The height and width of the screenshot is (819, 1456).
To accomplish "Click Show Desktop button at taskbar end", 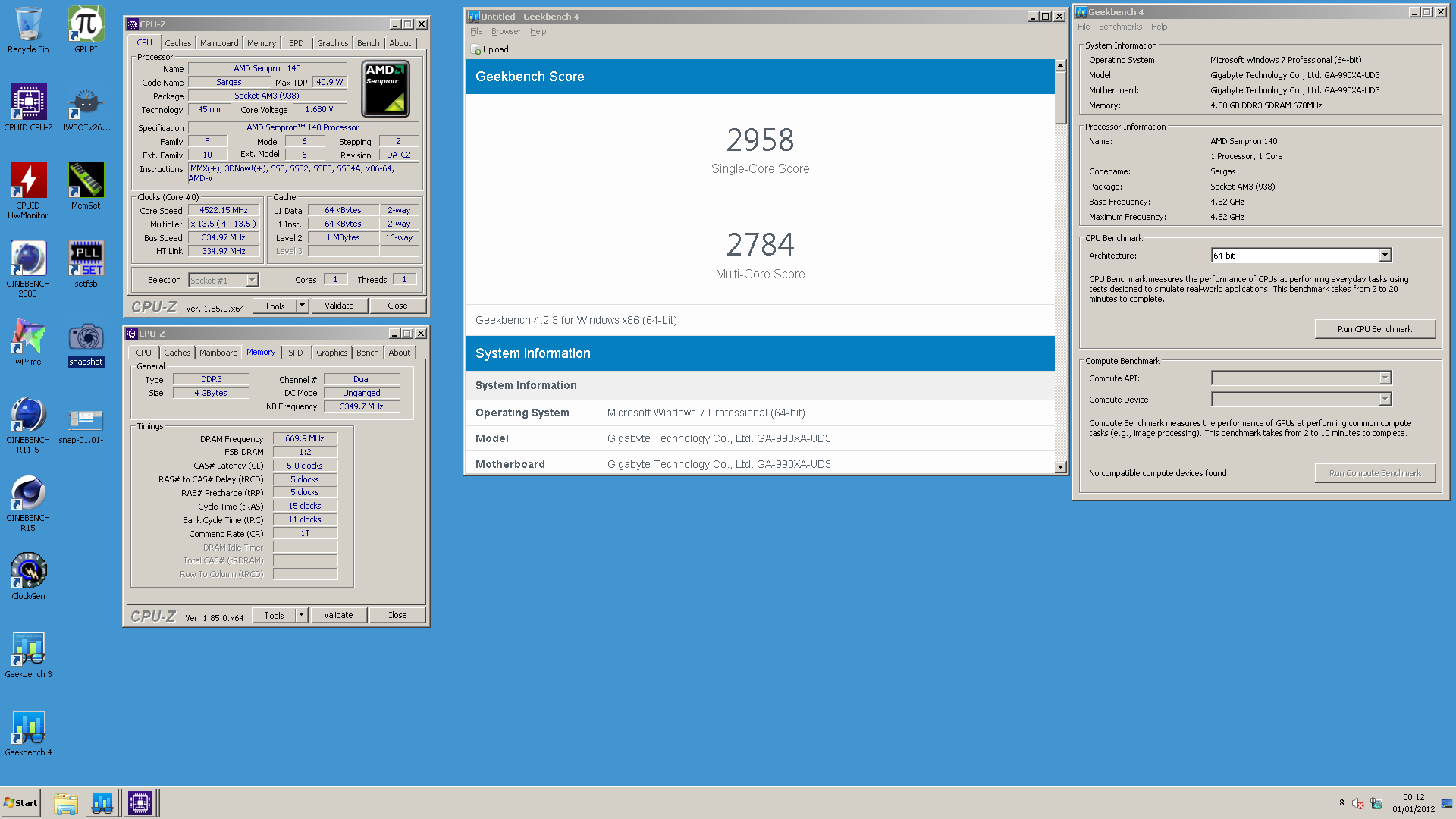I will tap(1447, 803).
